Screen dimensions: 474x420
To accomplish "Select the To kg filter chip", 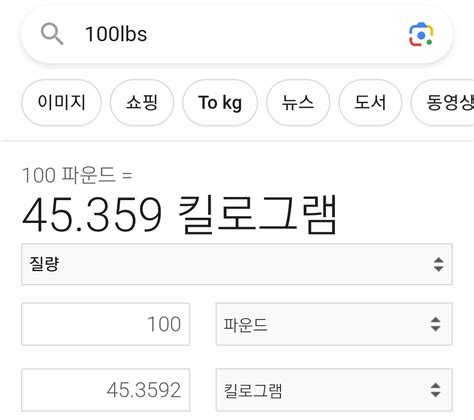I will pyautogui.click(x=220, y=102).
